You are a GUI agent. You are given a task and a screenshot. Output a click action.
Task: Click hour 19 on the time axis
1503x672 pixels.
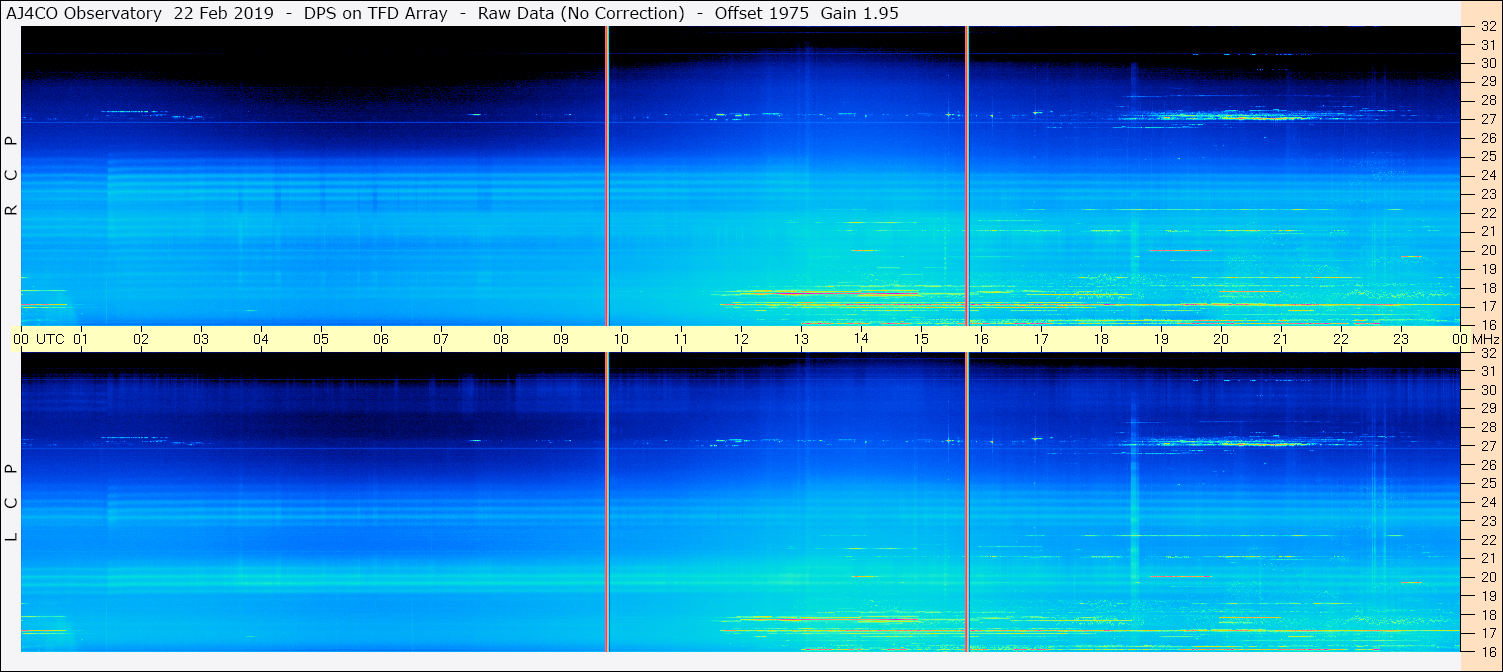(x=1161, y=339)
